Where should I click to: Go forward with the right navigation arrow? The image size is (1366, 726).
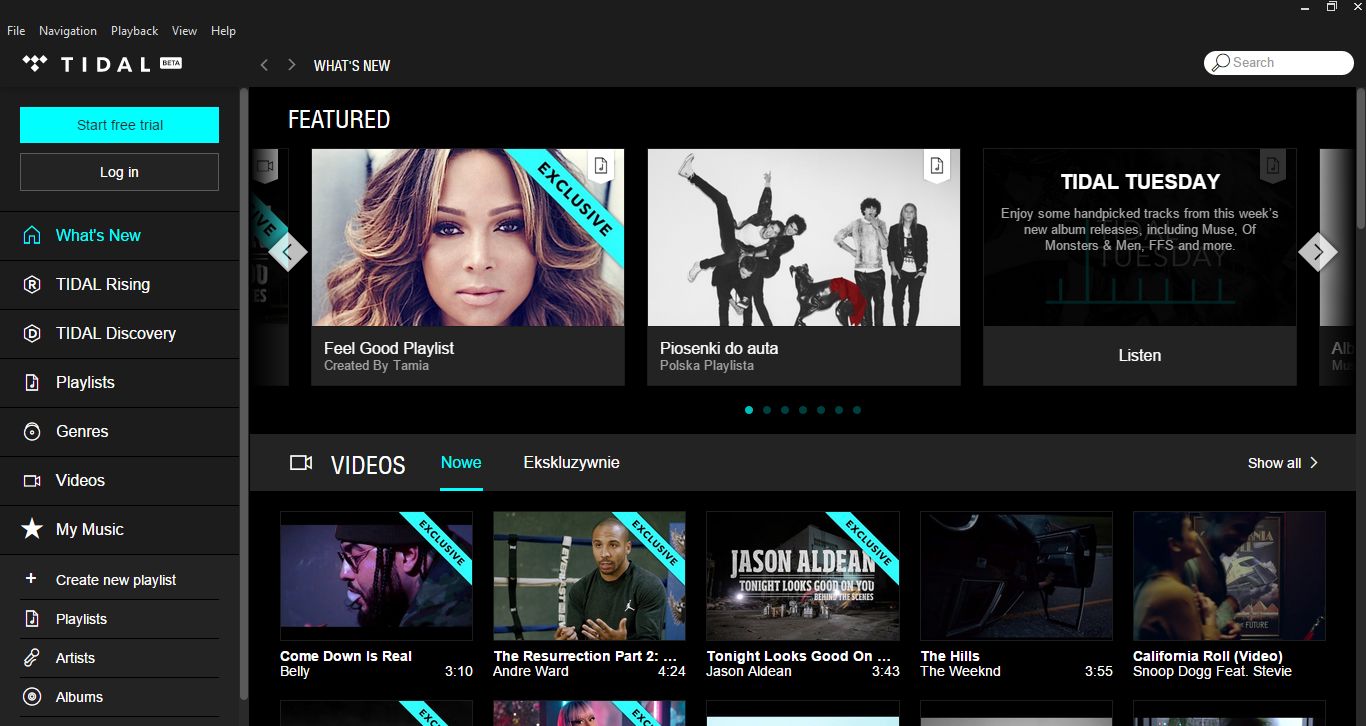click(x=291, y=65)
